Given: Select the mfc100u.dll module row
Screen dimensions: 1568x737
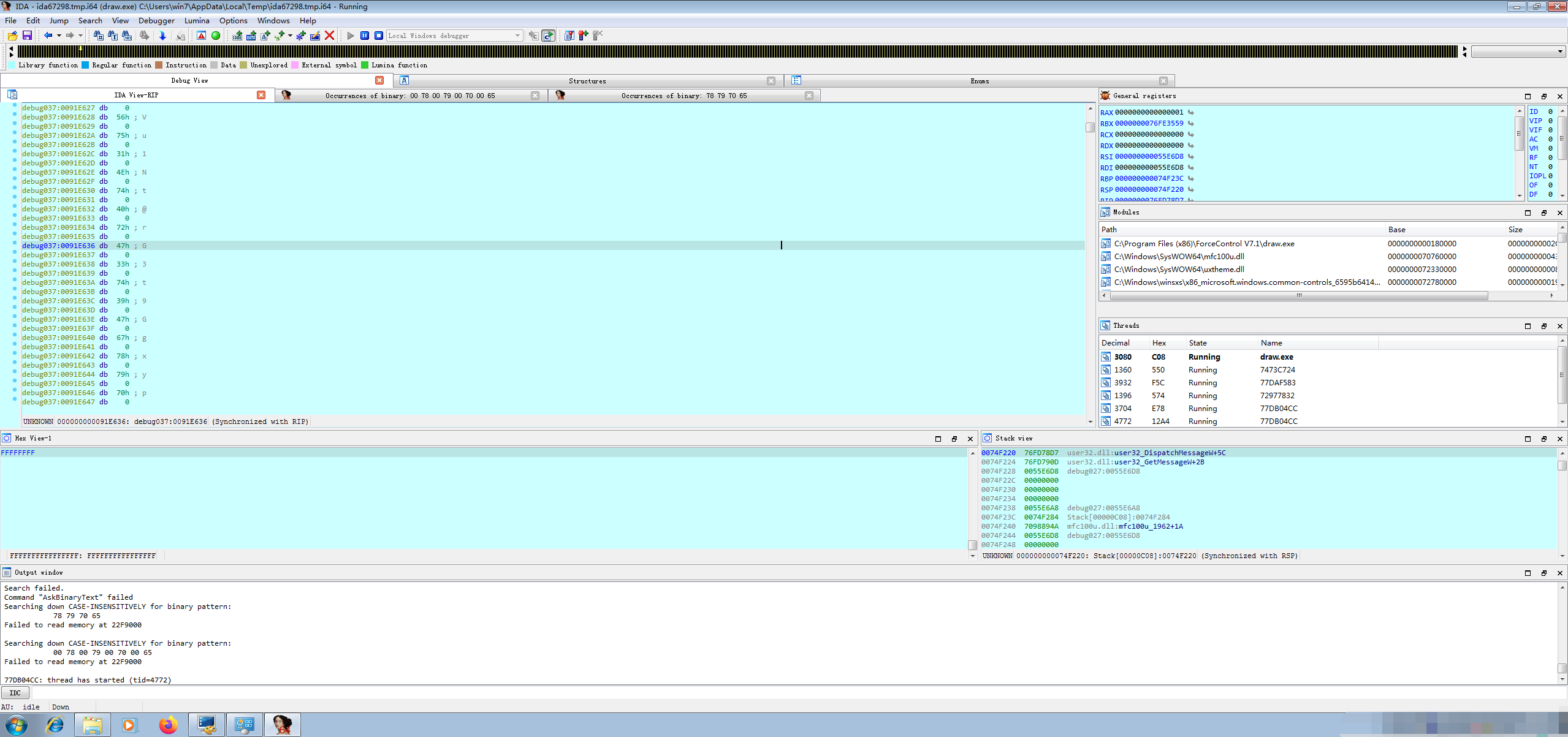Looking at the screenshot, I should [x=1327, y=257].
